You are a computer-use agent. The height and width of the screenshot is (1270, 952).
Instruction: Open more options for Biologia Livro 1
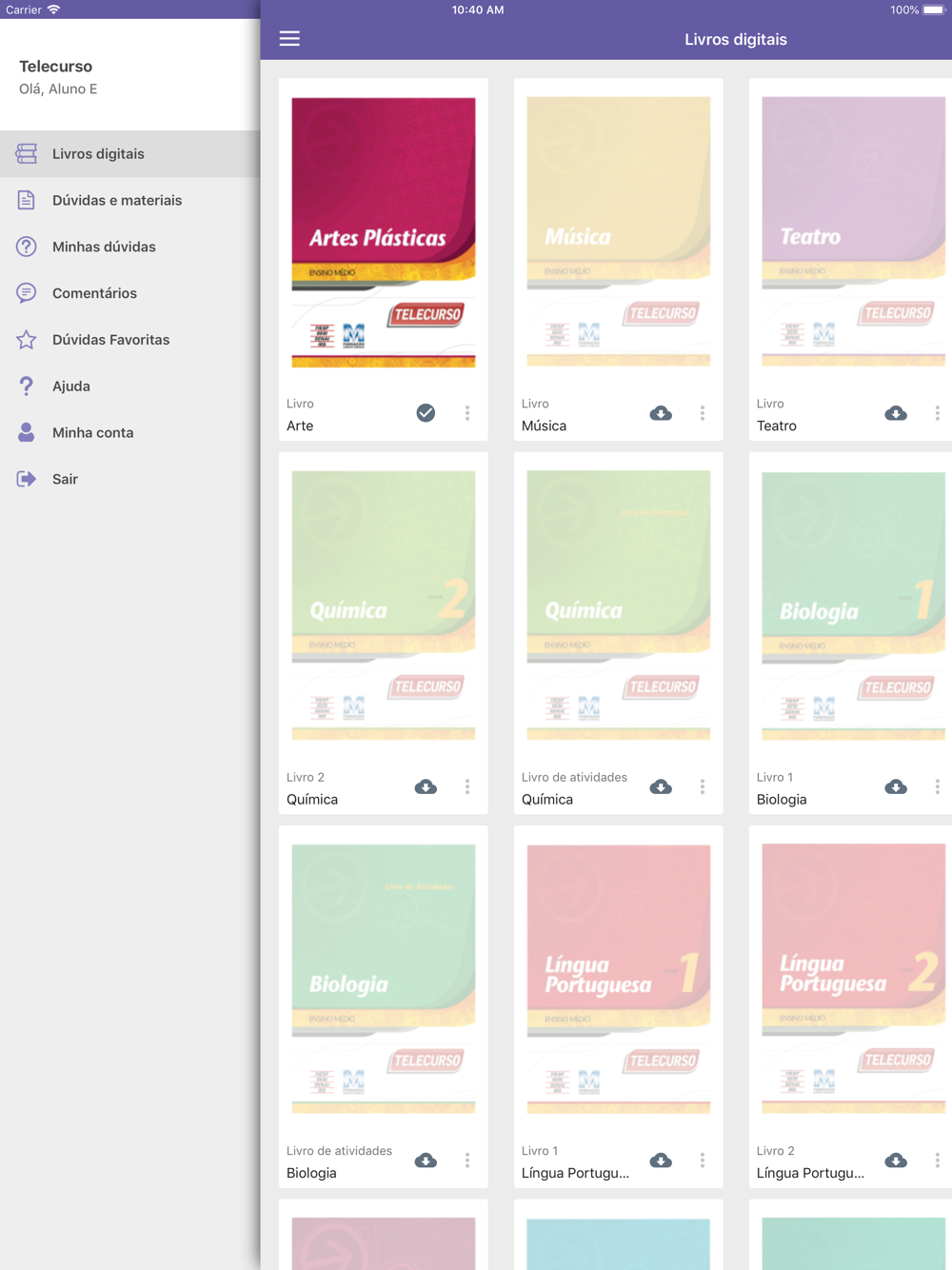[x=938, y=786]
